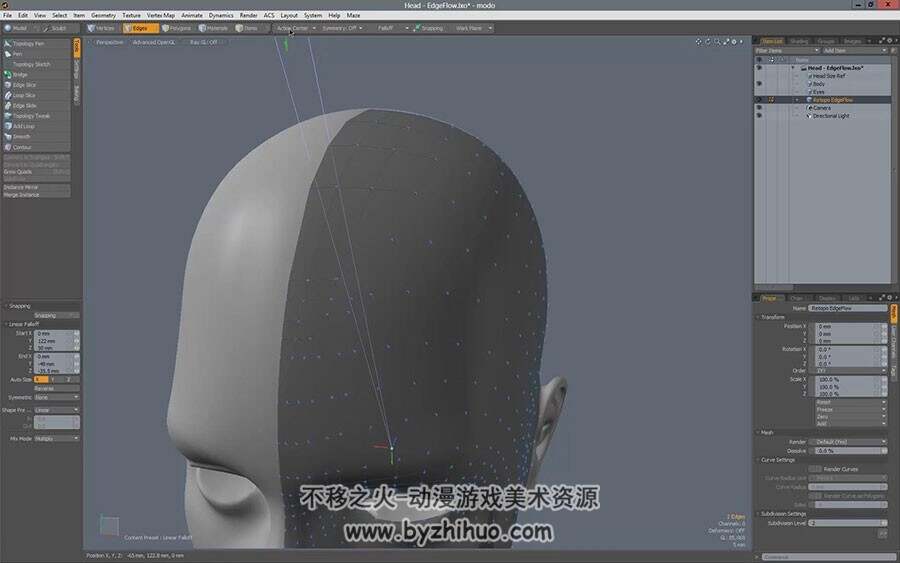Select the Pen tool in Tools panel
Viewport: 900px width, 563px height.
36,54
